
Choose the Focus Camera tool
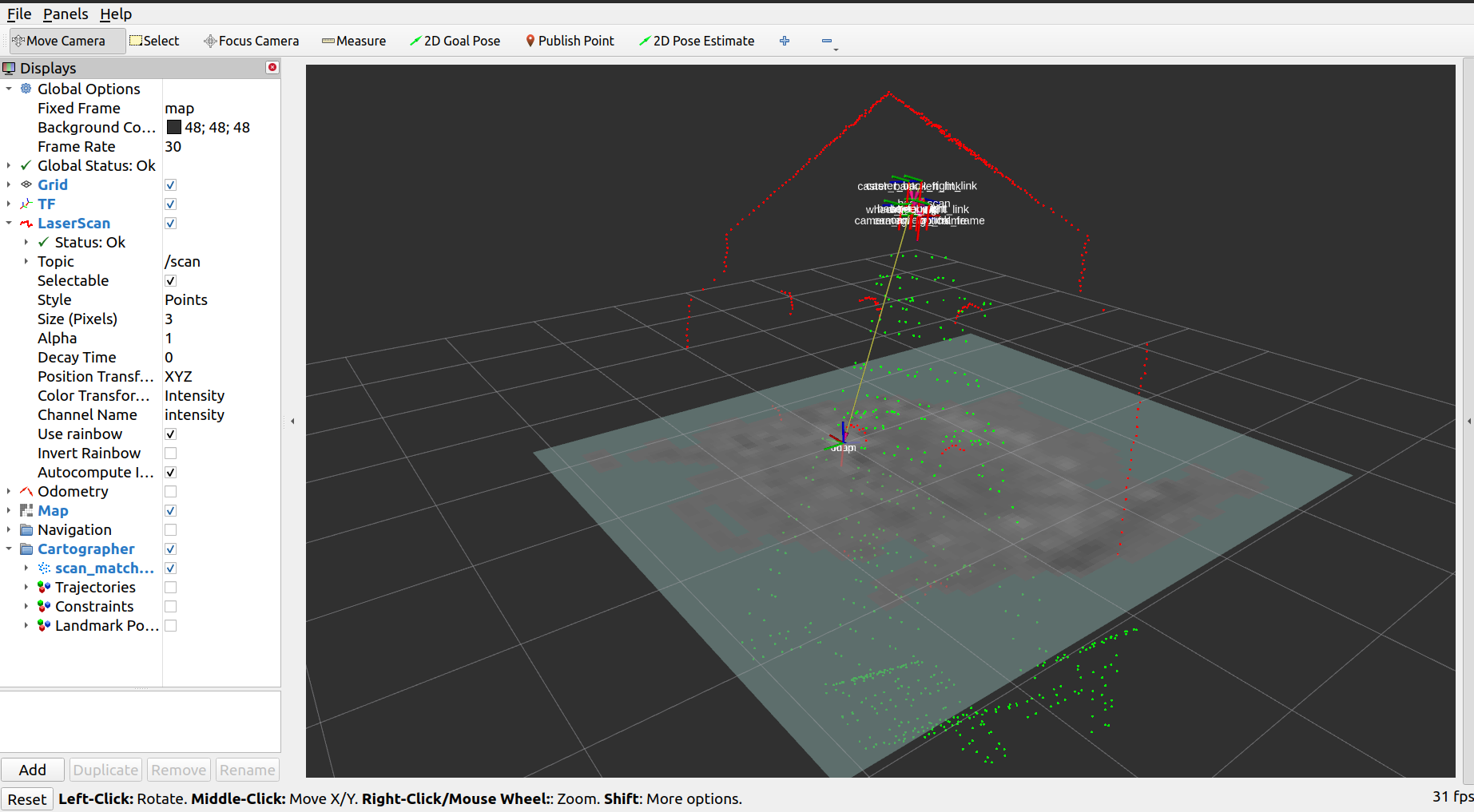coord(251,40)
